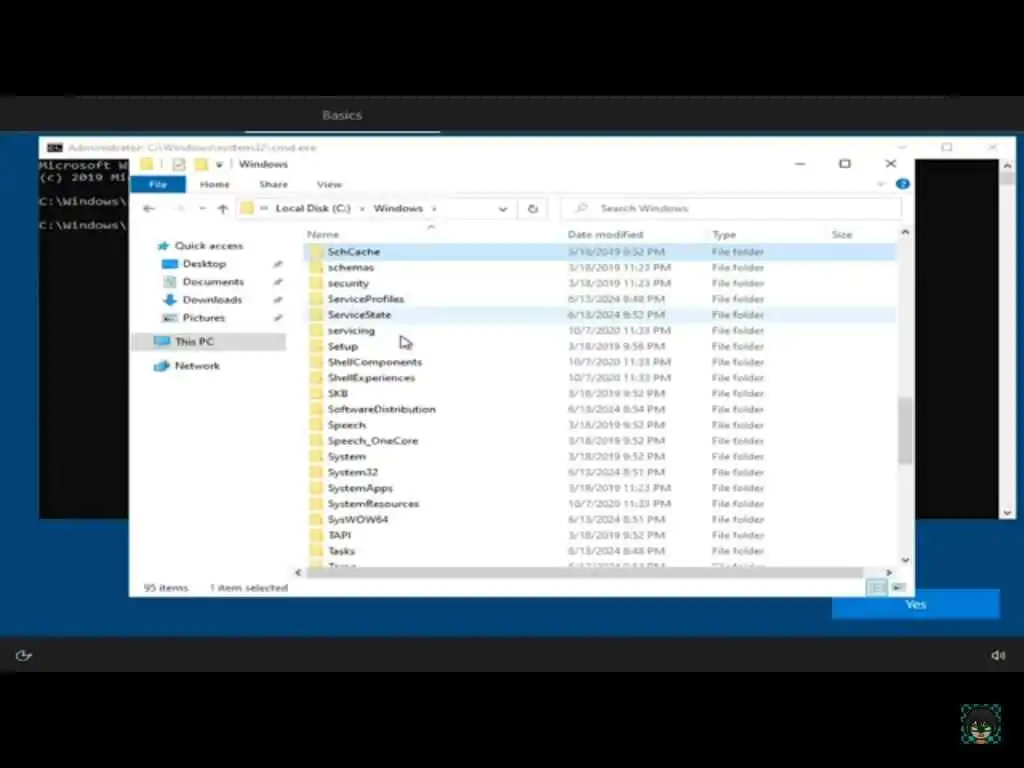This screenshot has width=1024, height=768.
Task: Refresh the Windows folder view
Action: click(x=533, y=209)
